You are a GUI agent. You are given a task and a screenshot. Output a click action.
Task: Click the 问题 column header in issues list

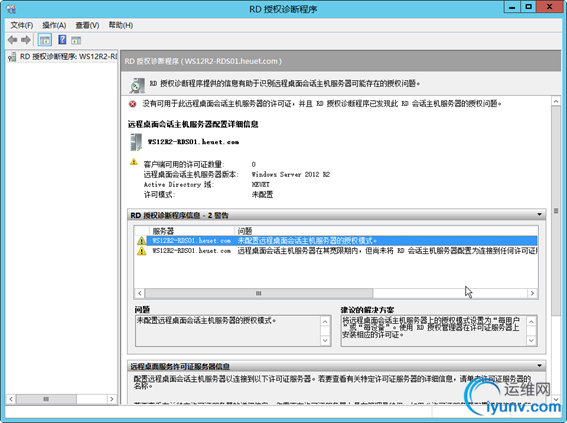point(386,231)
